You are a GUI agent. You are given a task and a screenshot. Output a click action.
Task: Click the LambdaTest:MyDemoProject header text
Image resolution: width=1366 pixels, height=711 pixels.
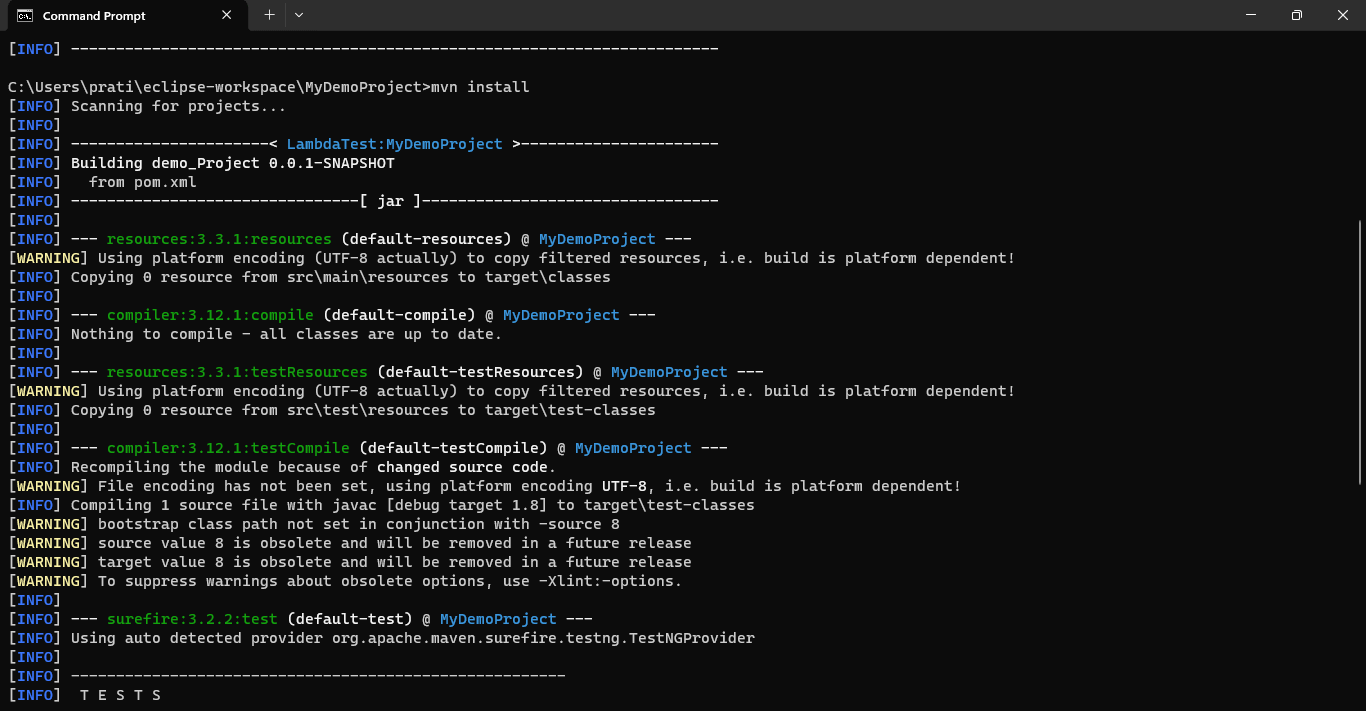pyautogui.click(x=394, y=144)
